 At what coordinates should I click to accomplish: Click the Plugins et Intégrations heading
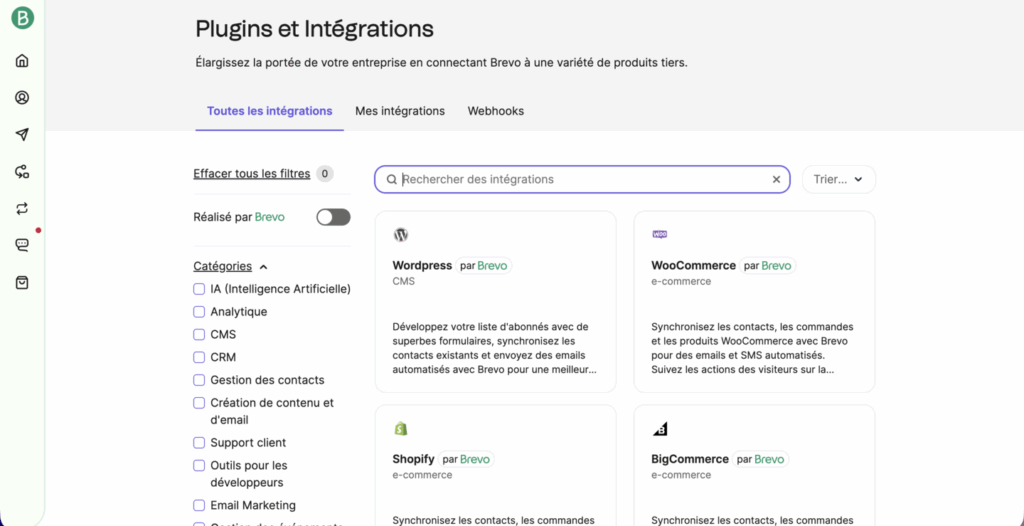(314, 29)
